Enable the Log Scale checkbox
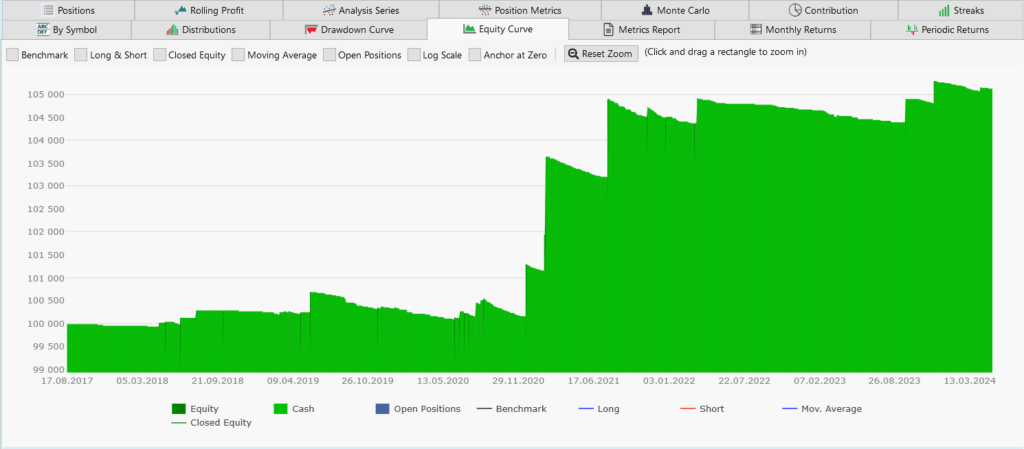The image size is (1024, 449). pos(414,55)
